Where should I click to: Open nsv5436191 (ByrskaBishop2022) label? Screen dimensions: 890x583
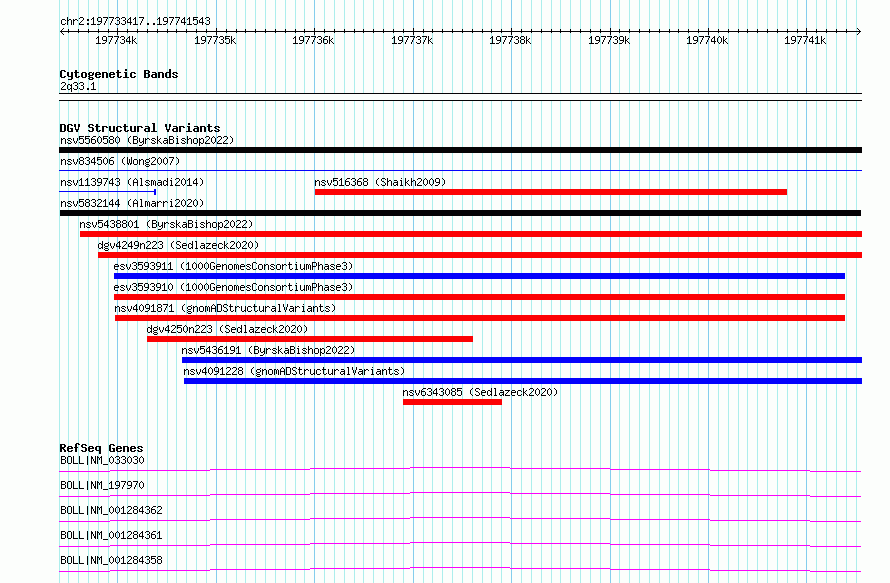[268, 350]
